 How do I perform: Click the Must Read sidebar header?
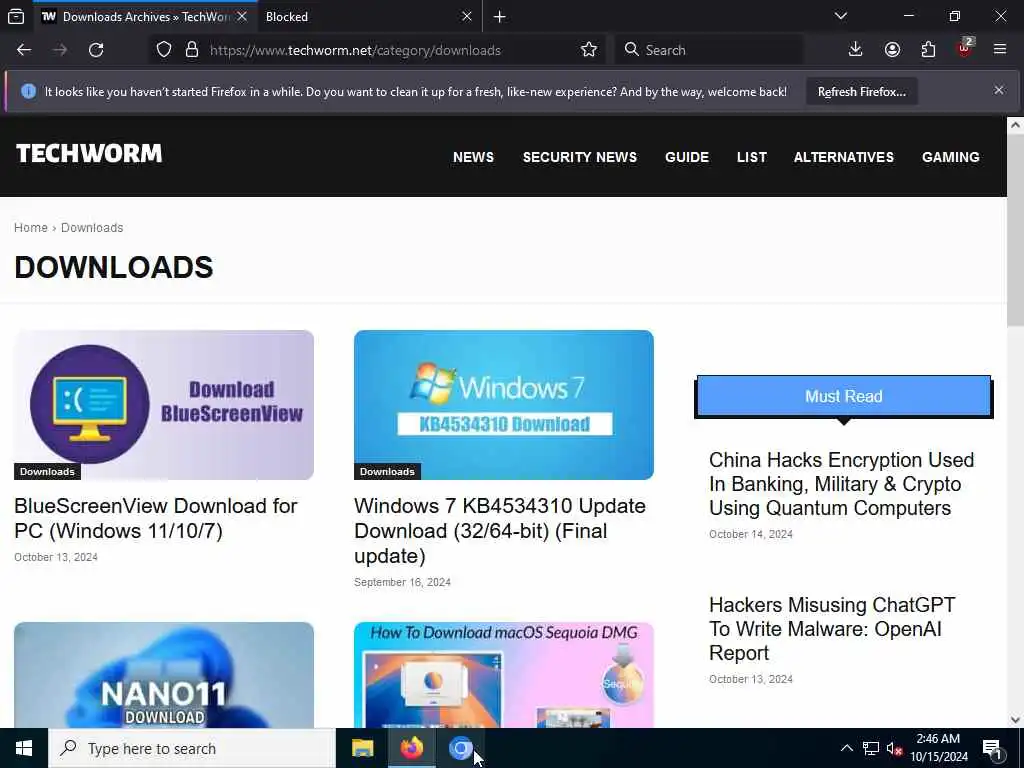(x=844, y=396)
